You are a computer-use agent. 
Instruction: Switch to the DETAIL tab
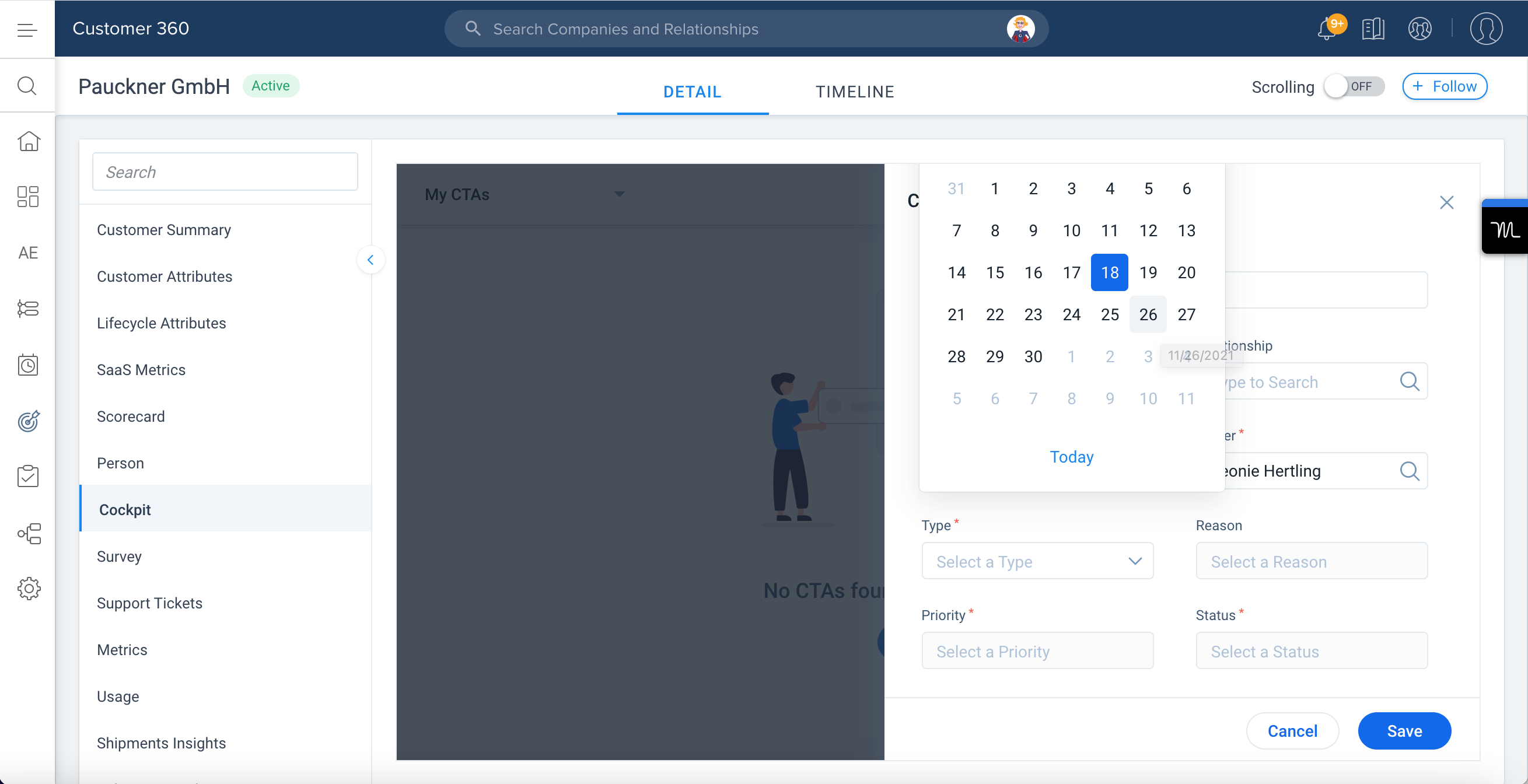[692, 92]
